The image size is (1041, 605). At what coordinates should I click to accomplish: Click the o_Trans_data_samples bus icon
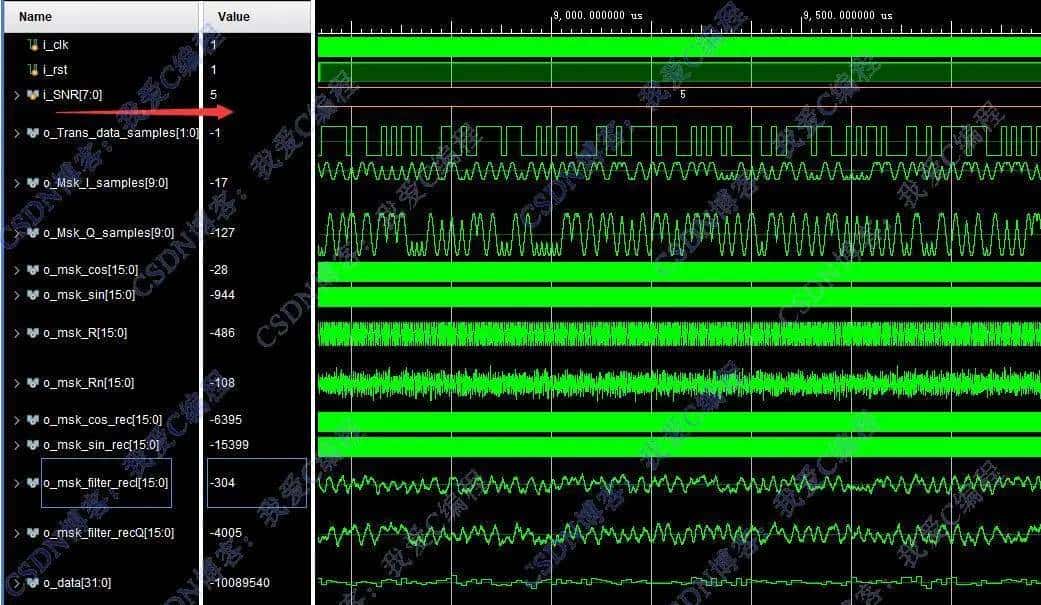point(33,132)
